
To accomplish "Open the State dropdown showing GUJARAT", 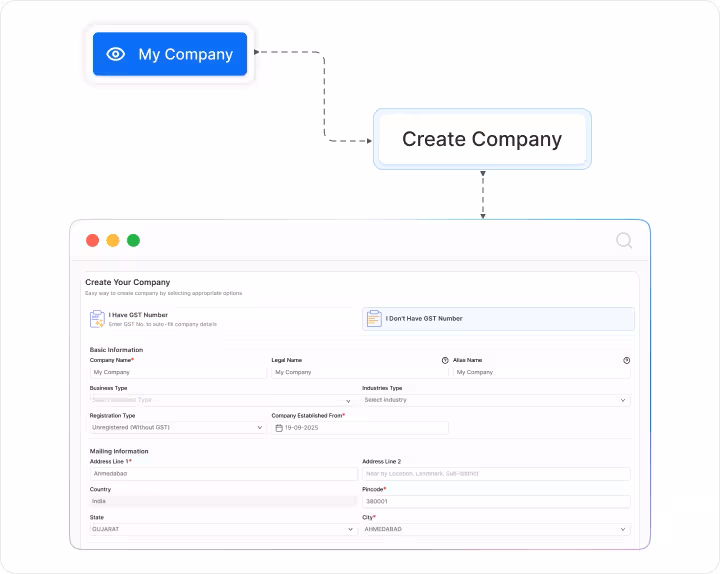I will 224,529.
